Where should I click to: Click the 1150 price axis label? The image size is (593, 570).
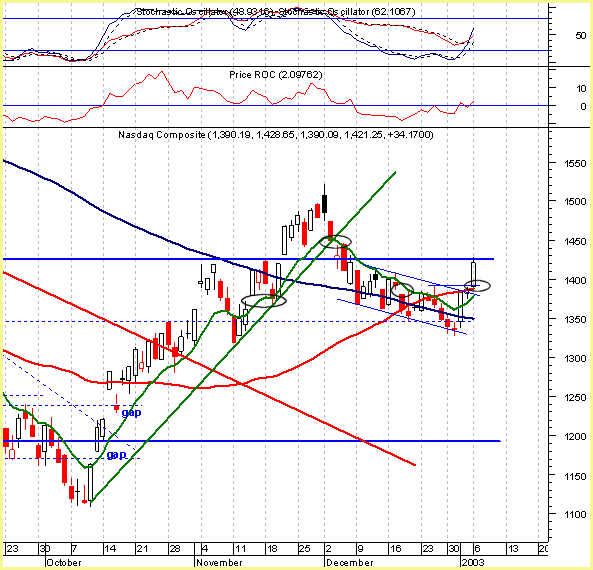pyautogui.click(x=575, y=476)
